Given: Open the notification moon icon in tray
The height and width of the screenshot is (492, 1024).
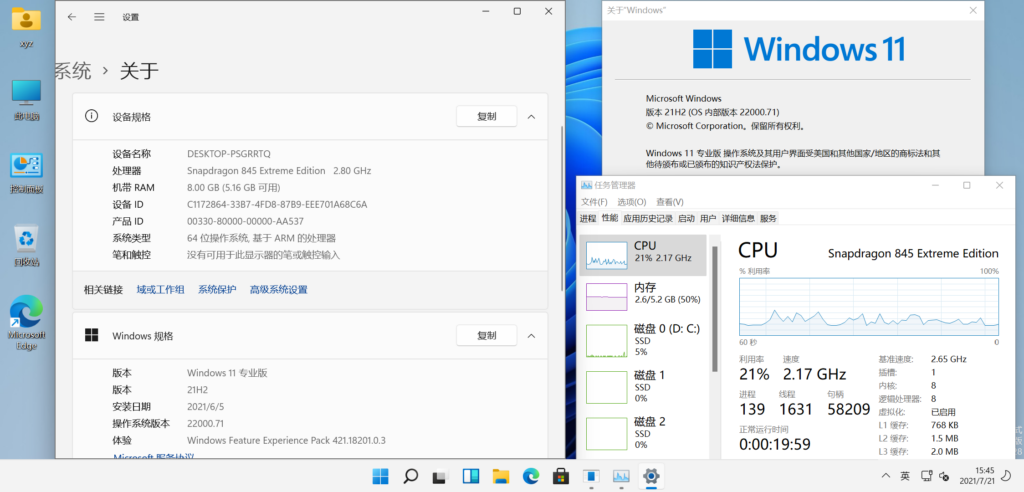Looking at the screenshot, I should pyautogui.click(x=1006, y=476).
